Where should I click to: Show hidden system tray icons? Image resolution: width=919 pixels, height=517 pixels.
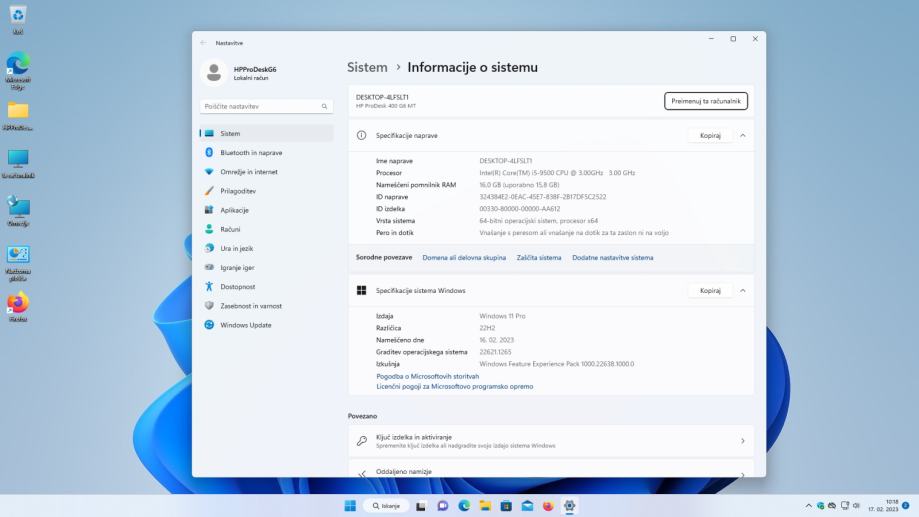[809, 506]
